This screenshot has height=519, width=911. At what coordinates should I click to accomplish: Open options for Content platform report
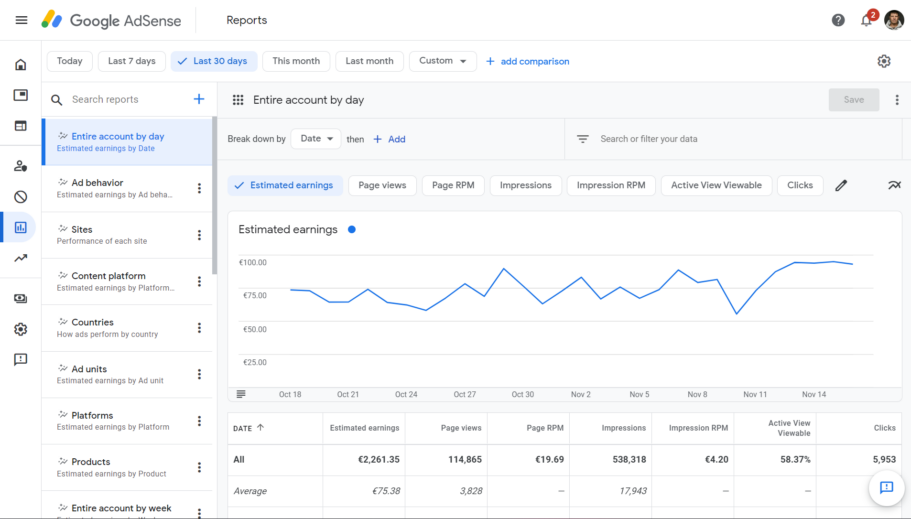coord(199,281)
